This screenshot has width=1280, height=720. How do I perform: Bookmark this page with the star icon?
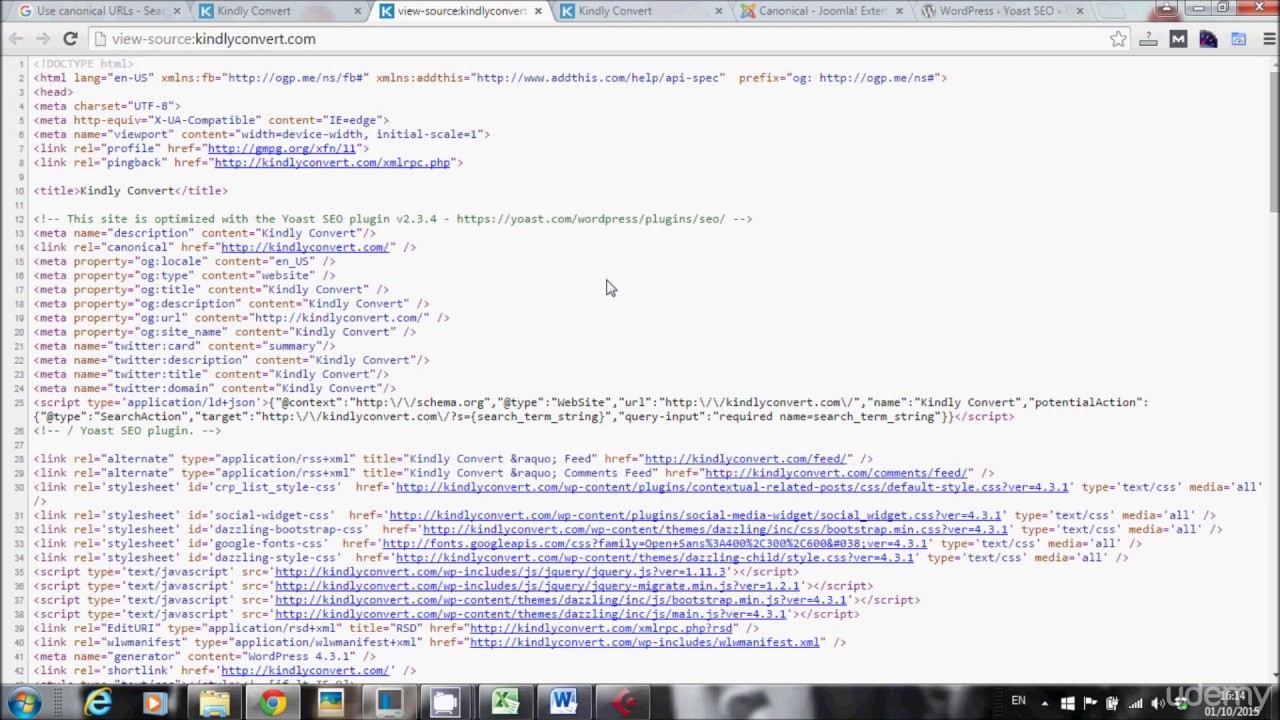[x=1118, y=39]
